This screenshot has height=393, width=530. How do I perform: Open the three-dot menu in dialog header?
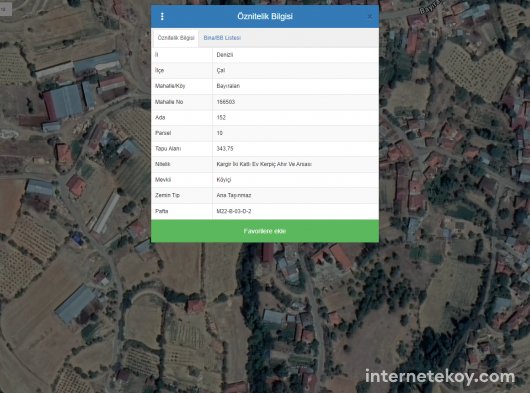click(162, 16)
